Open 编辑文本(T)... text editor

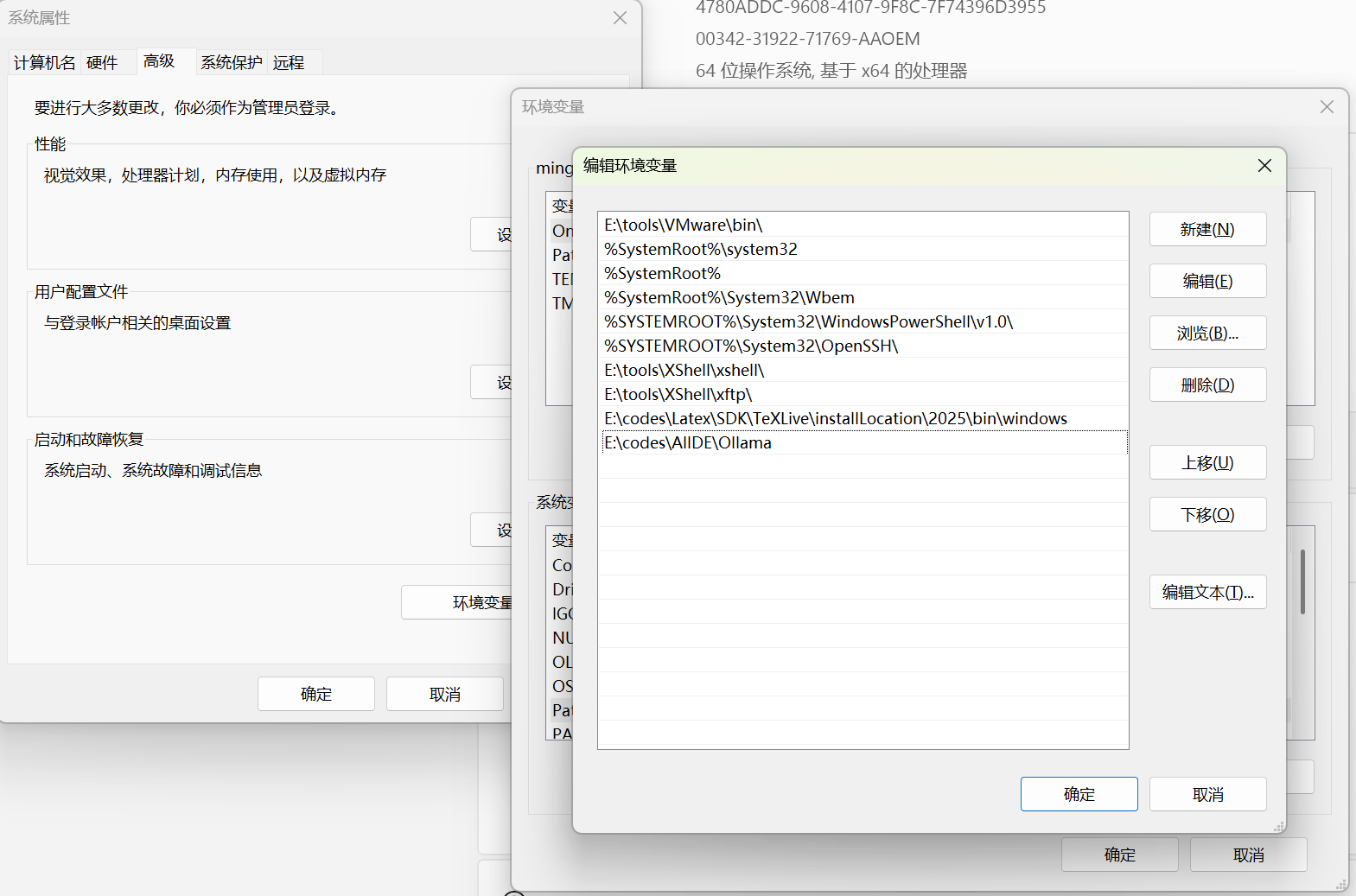[1207, 593]
